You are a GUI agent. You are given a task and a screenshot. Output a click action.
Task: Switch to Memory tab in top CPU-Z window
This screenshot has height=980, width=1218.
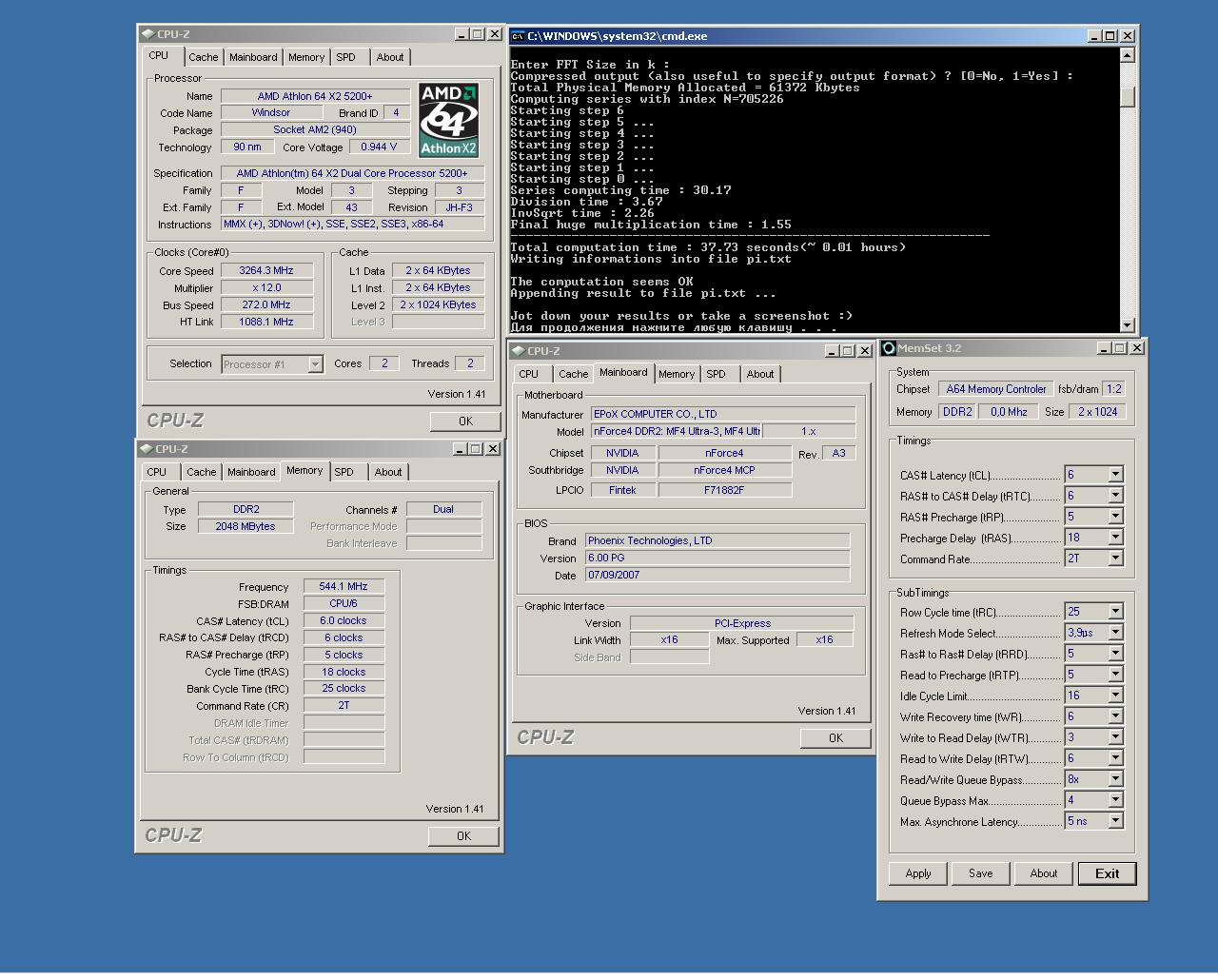coord(306,57)
